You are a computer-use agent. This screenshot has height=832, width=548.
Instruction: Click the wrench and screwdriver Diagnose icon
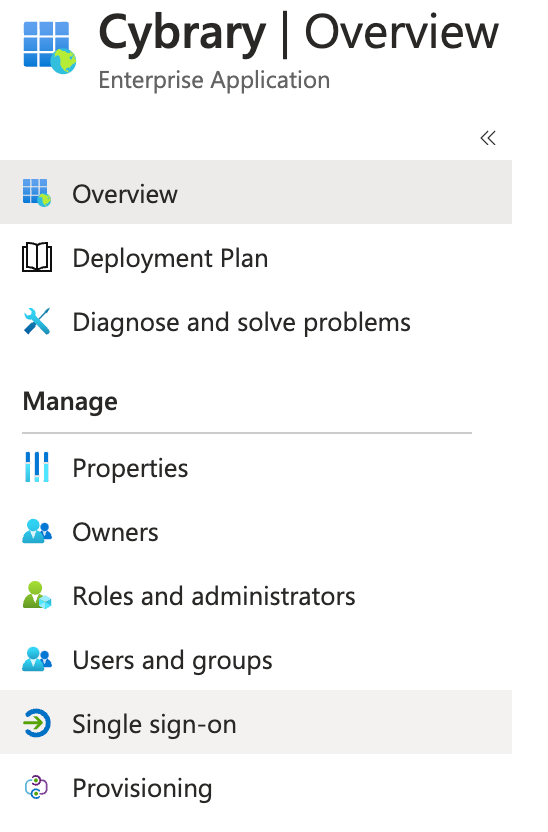coord(37,322)
